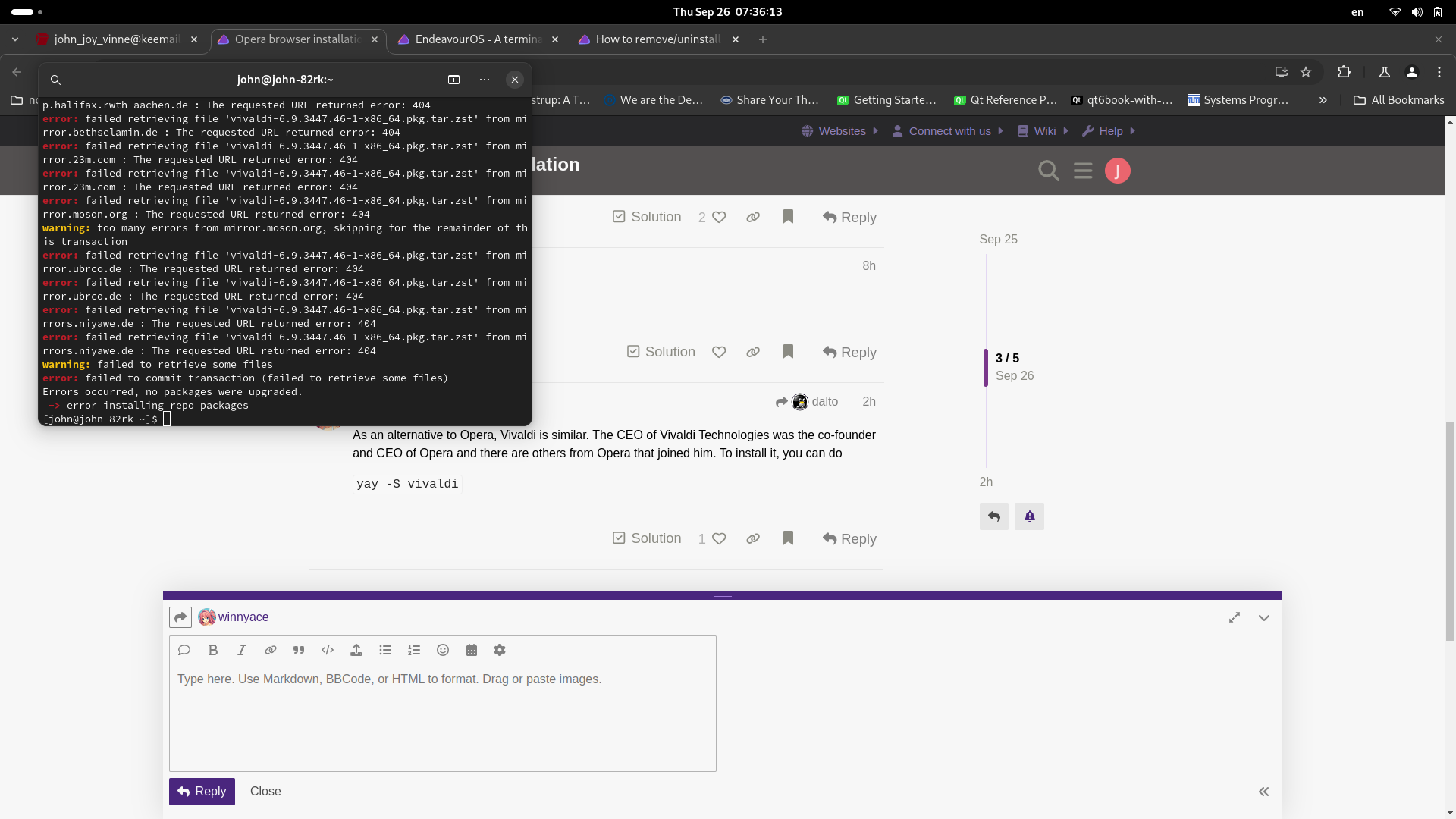
Task: Mark dalto's post as Solution
Action: (647, 538)
